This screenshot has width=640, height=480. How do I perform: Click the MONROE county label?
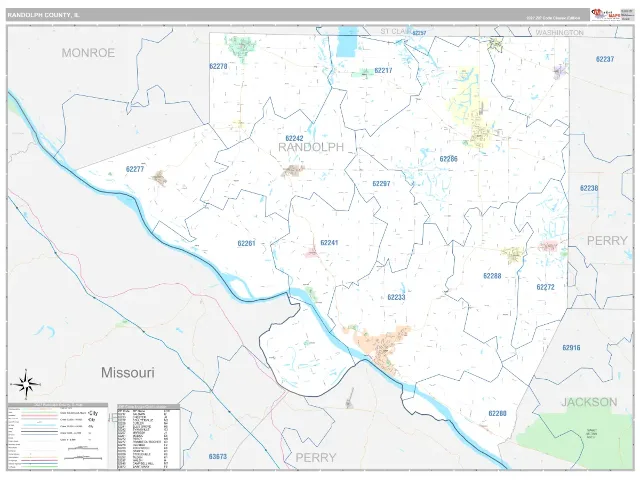point(88,53)
